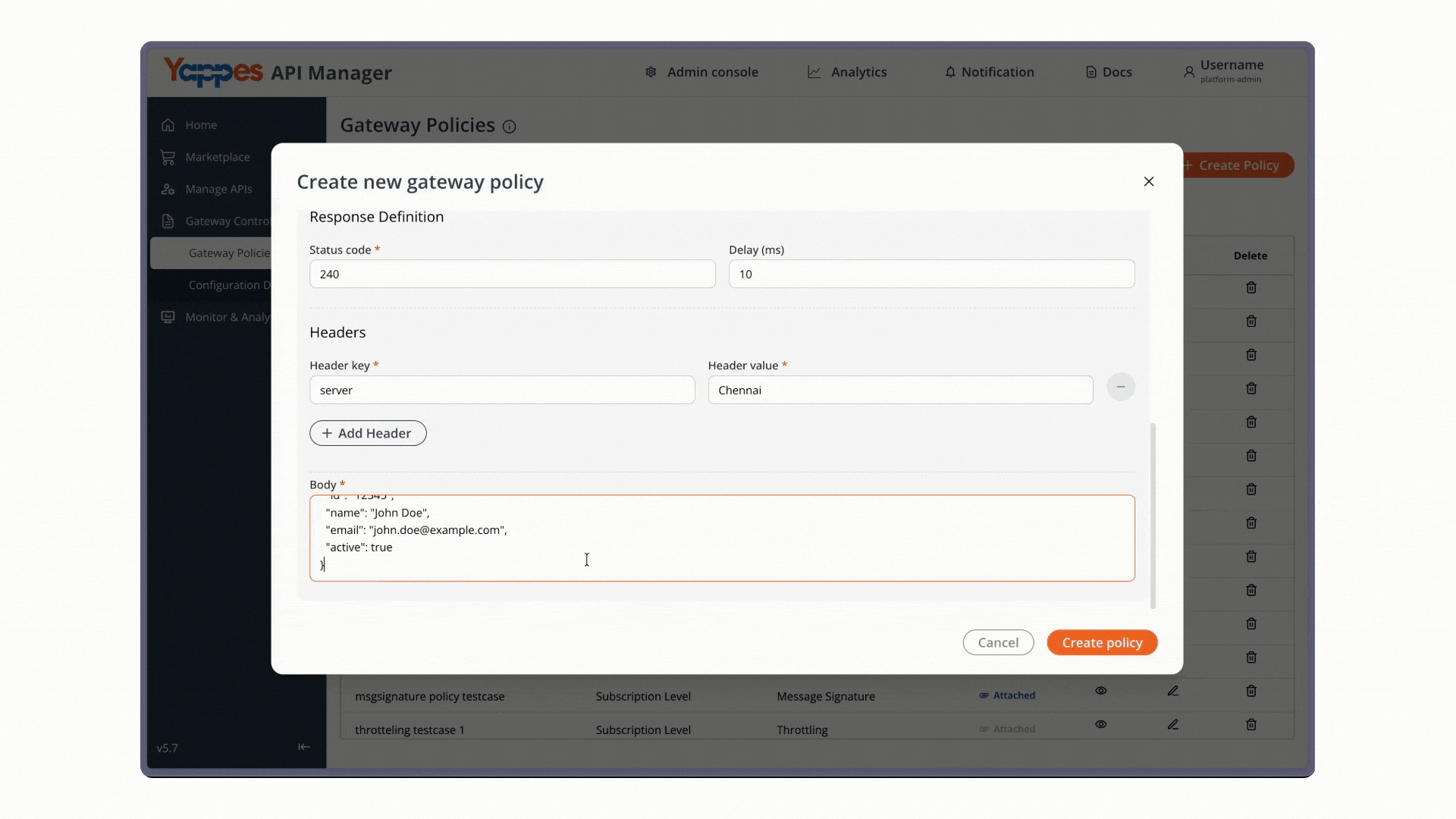Image resolution: width=1456 pixels, height=819 pixels.
Task: Click the user profile icon
Action: tap(1189, 72)
